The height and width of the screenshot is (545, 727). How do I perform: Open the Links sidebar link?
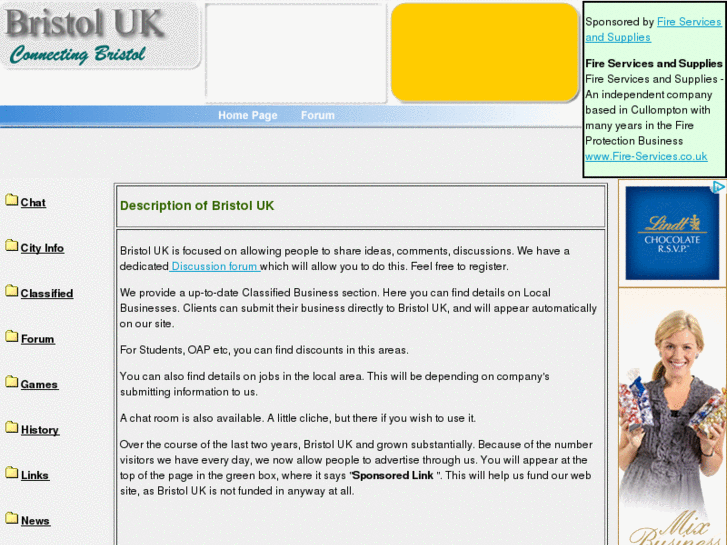point(35,475)
